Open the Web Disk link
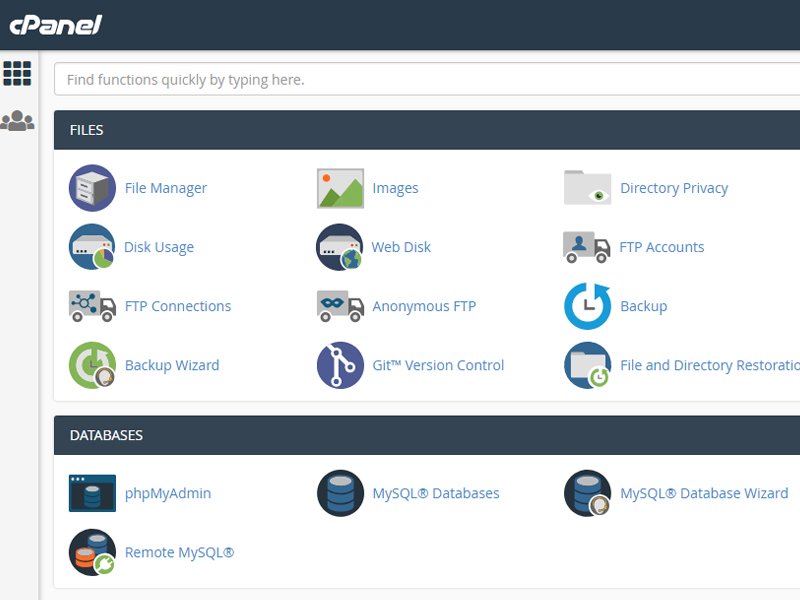This screenshot has height=600, width=800. [401, 247]
